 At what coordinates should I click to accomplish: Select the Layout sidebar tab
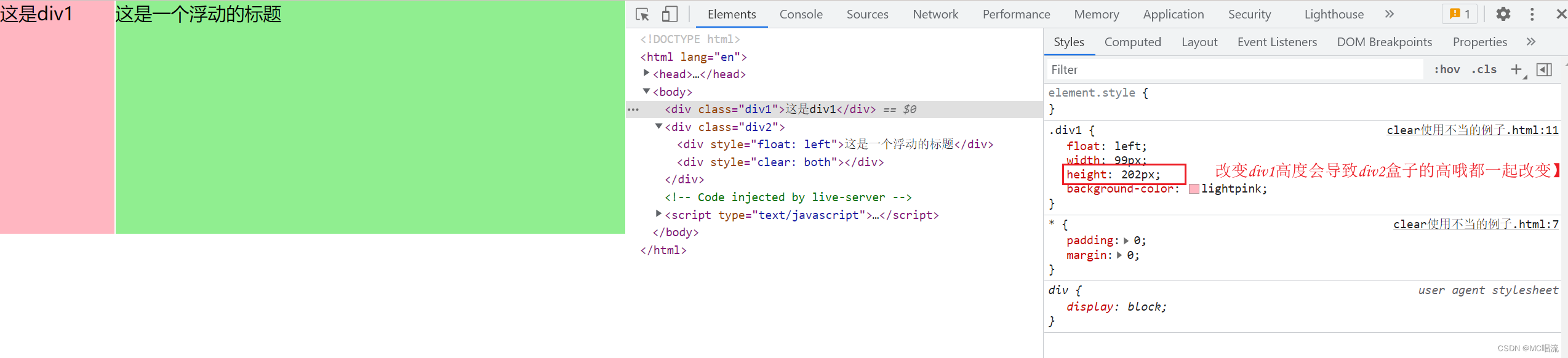click(1199, 42)
